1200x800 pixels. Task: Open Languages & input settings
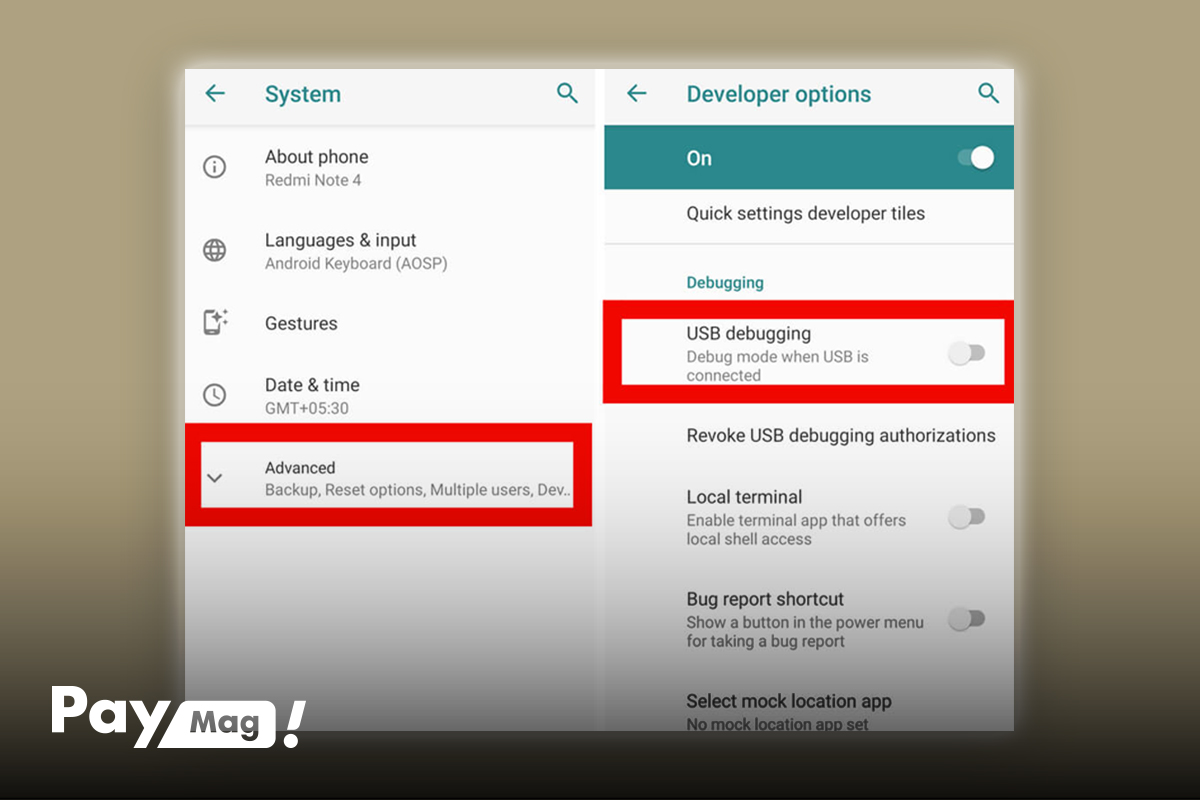coord(390,251)
